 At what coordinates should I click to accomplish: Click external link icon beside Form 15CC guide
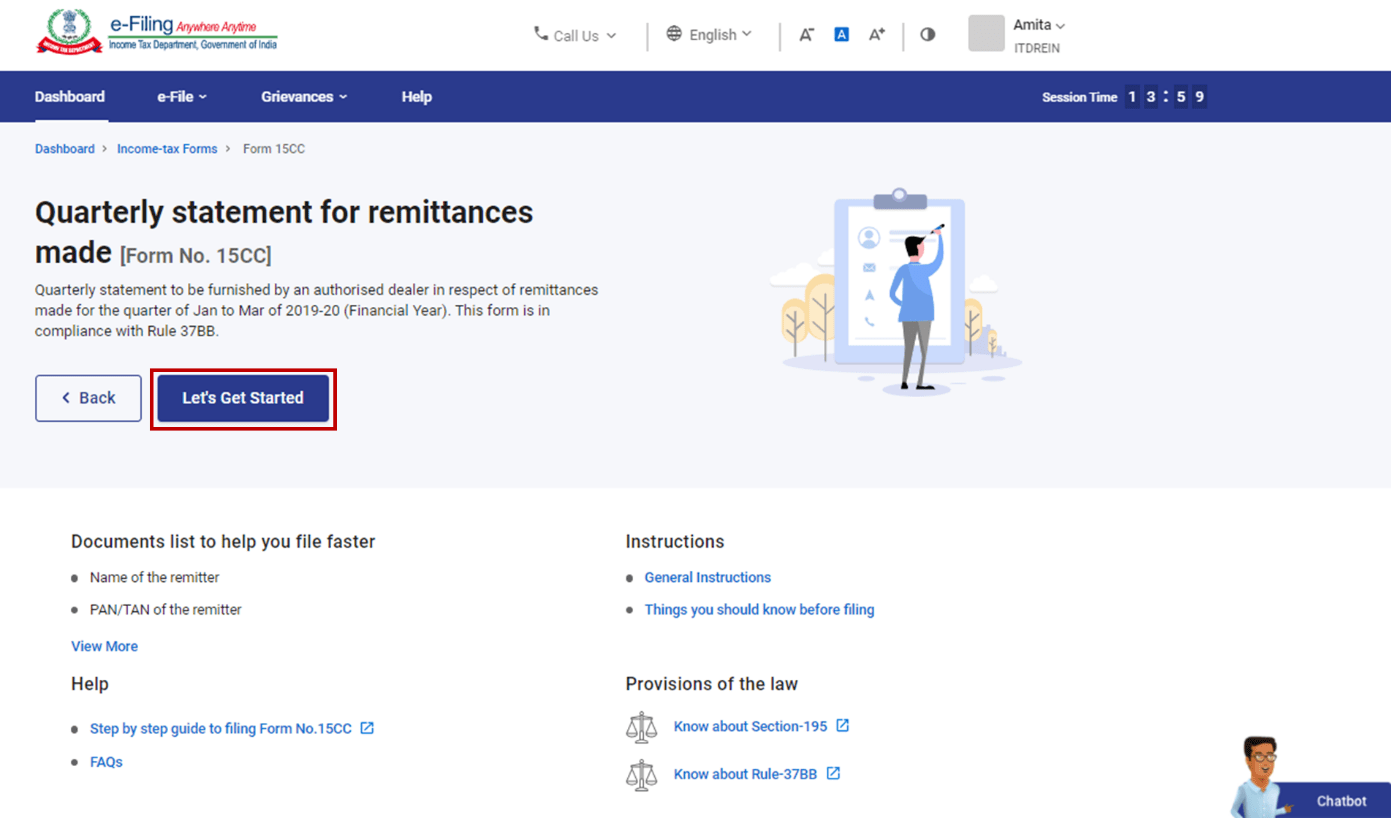point(367,728)
